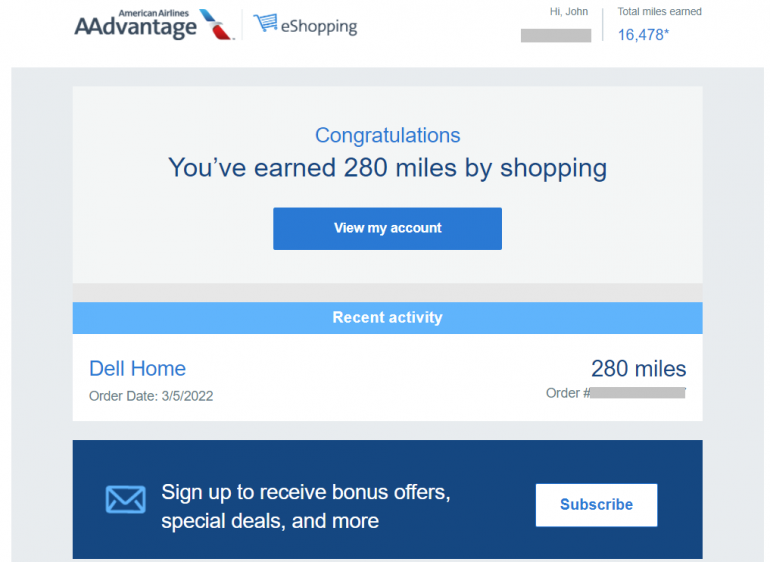Click the envelope mail icon

pyautogui.click(x=125, y=499)
